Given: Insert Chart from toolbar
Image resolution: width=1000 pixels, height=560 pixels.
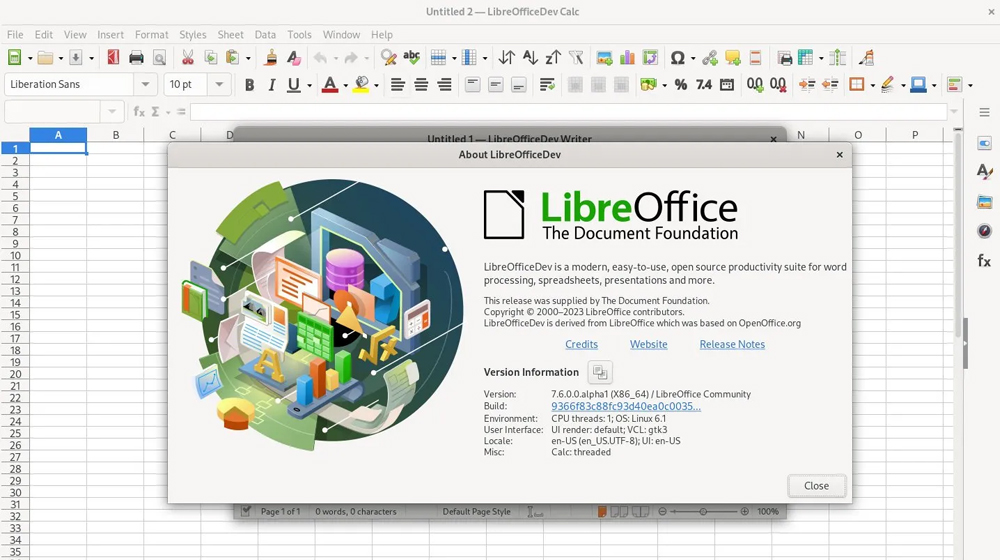Looking at the screenshot, I should 628,58.
